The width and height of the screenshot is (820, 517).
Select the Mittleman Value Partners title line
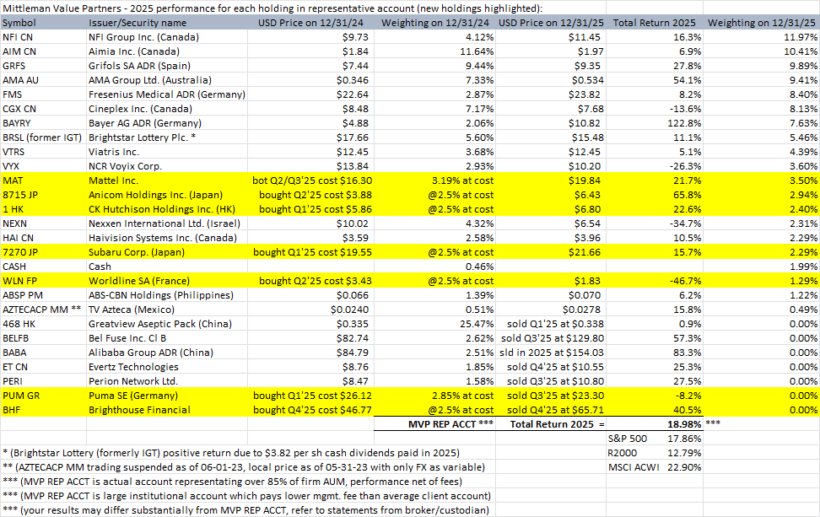[272, 8]
